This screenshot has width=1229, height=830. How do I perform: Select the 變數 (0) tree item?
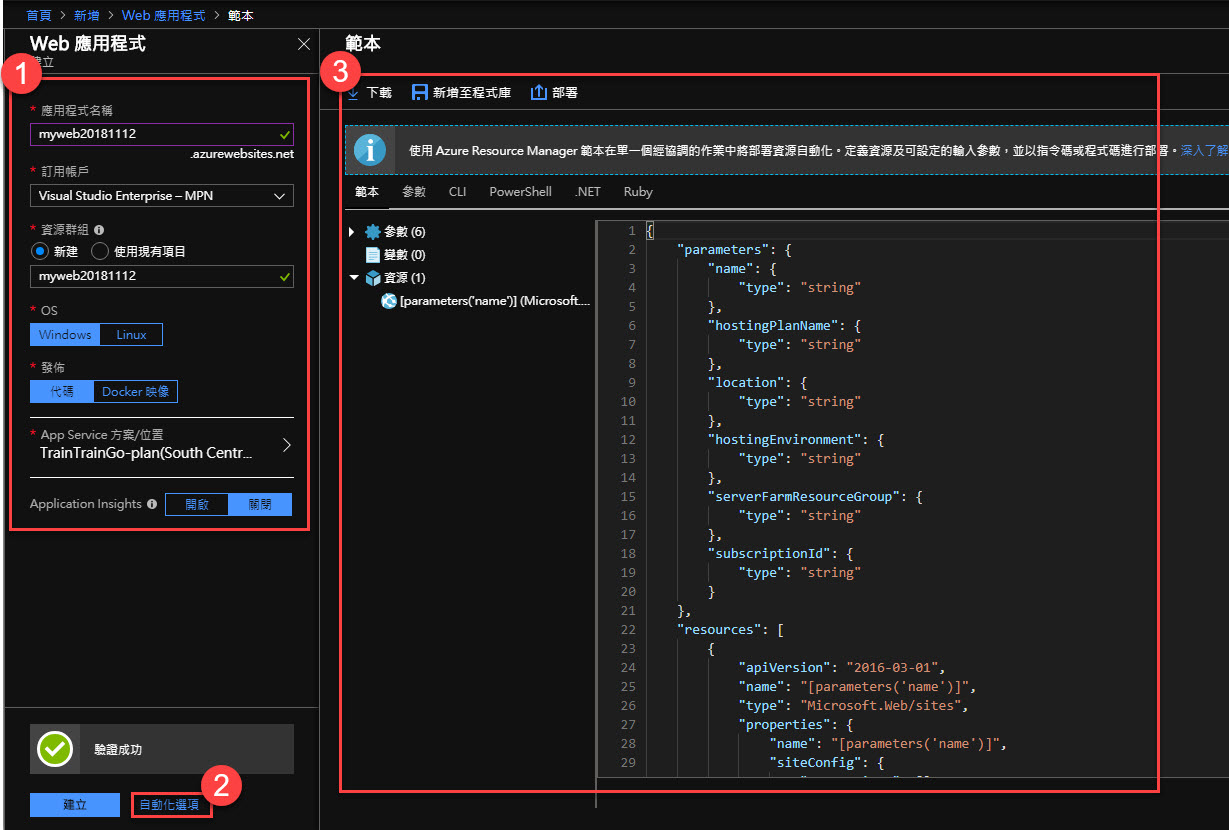tap(404, 255)
